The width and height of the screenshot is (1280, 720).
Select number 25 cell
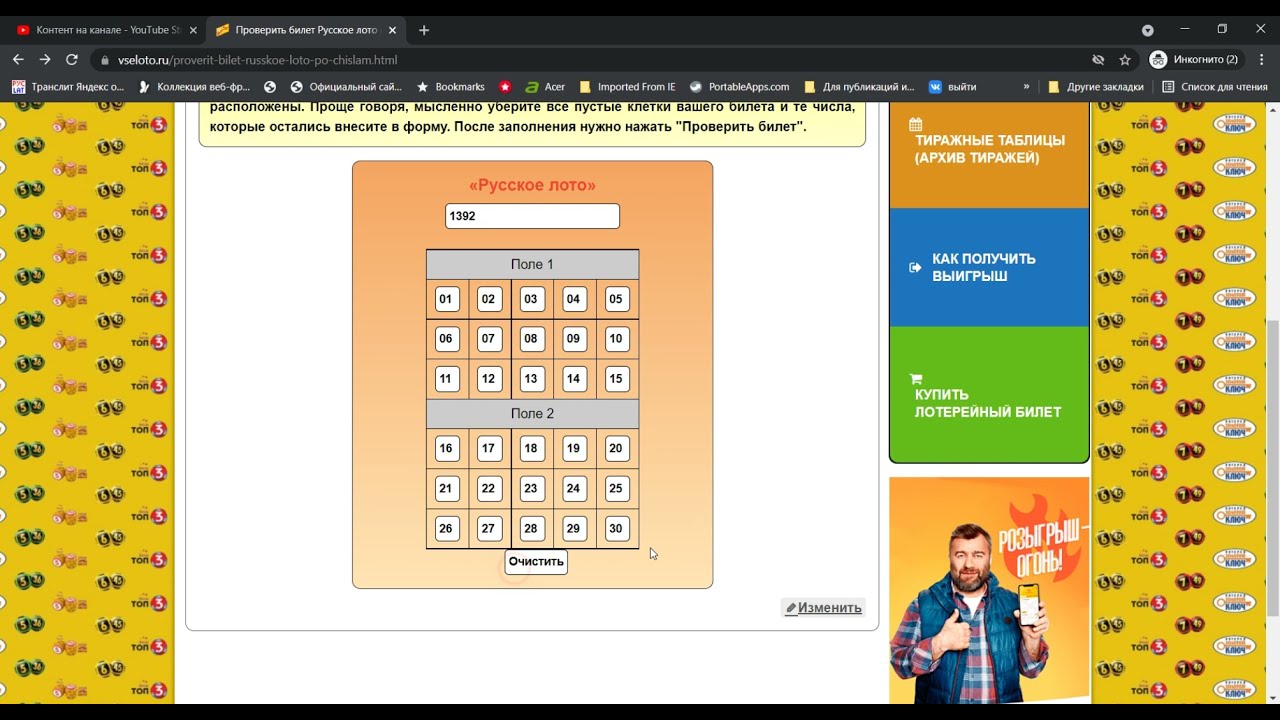point(616,489)
